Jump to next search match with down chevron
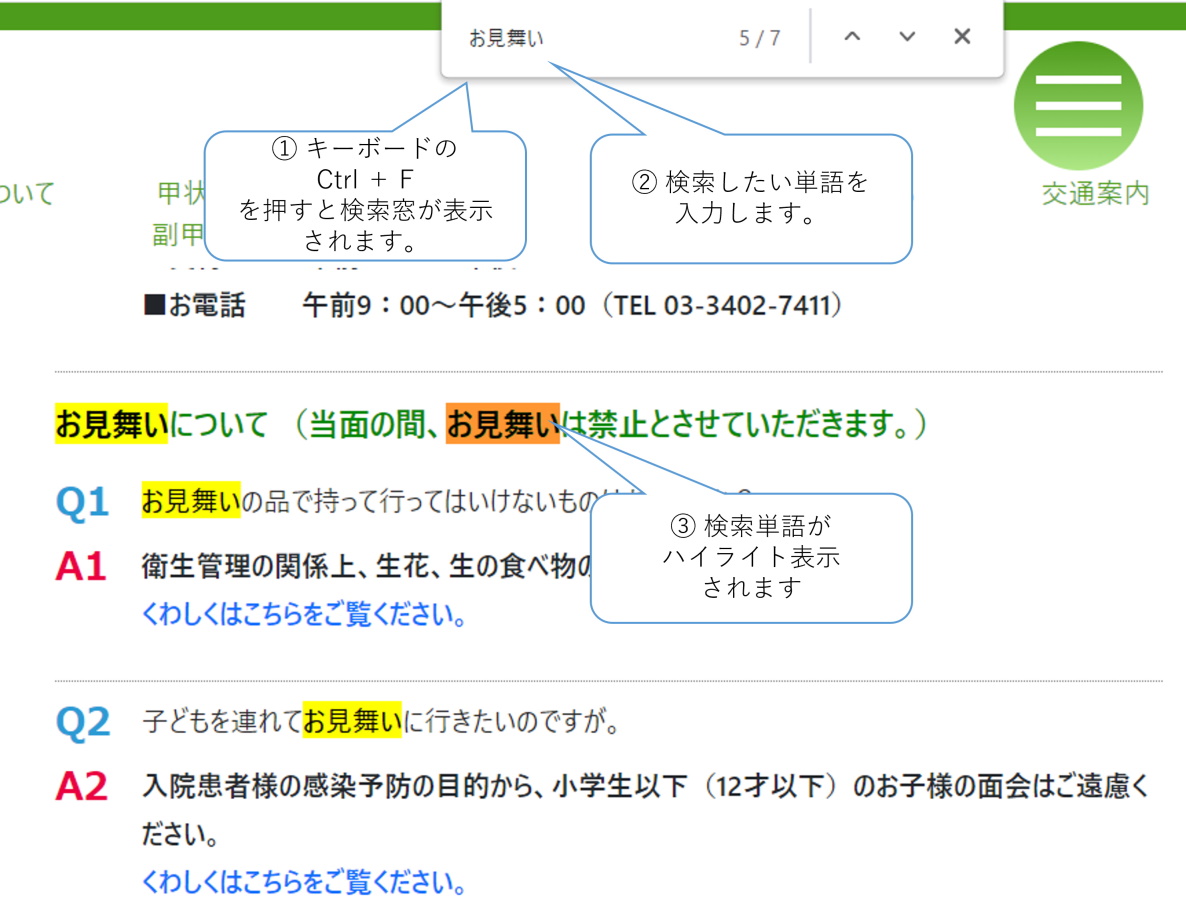 tap(907, 37)
